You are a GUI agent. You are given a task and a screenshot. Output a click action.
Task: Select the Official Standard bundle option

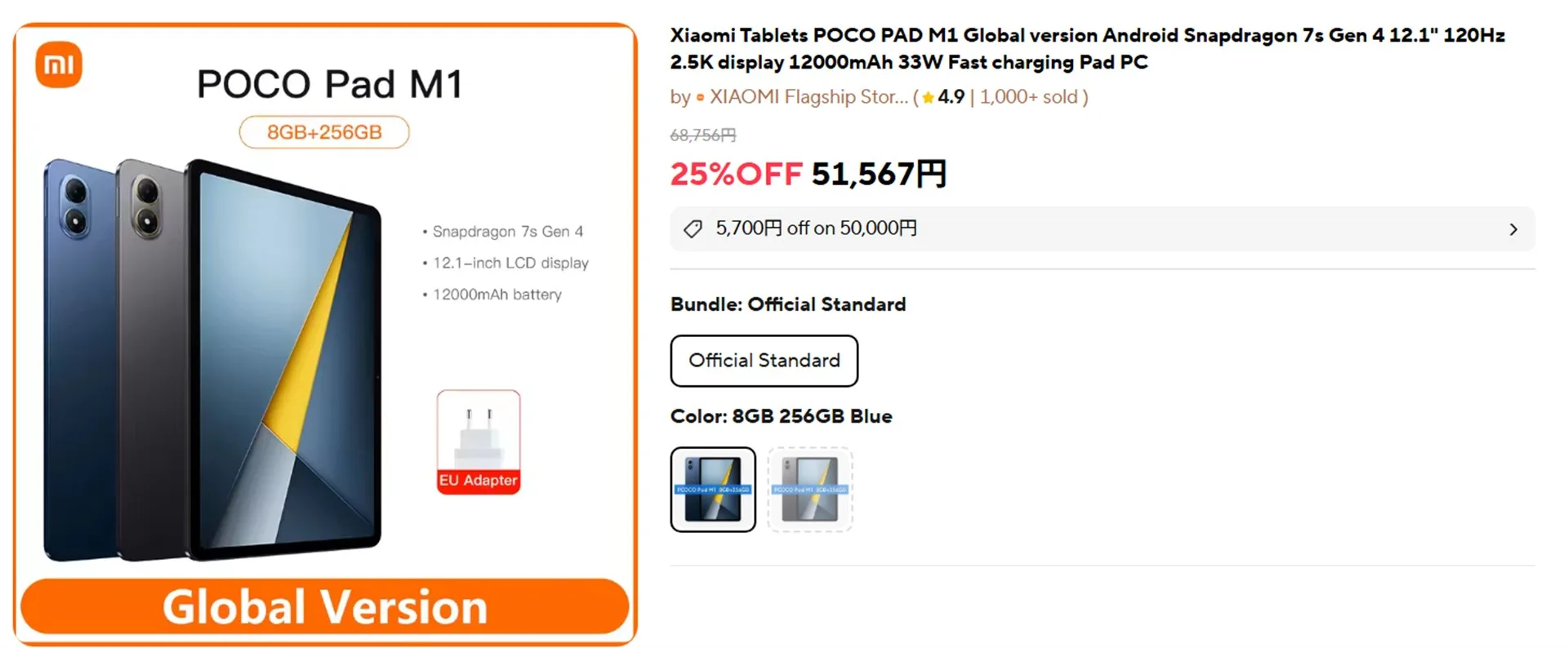pyautogui.click(x=764, y=361)
